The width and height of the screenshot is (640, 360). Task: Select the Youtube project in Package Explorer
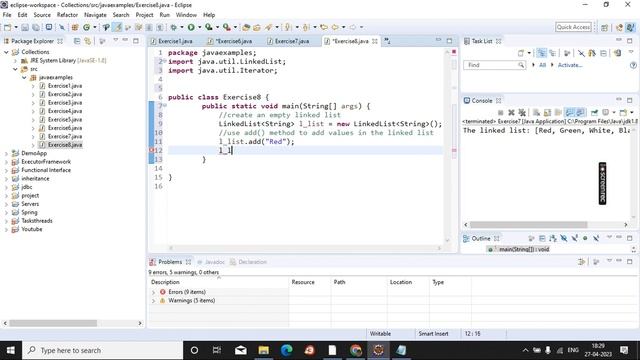[x=32, y=229]
